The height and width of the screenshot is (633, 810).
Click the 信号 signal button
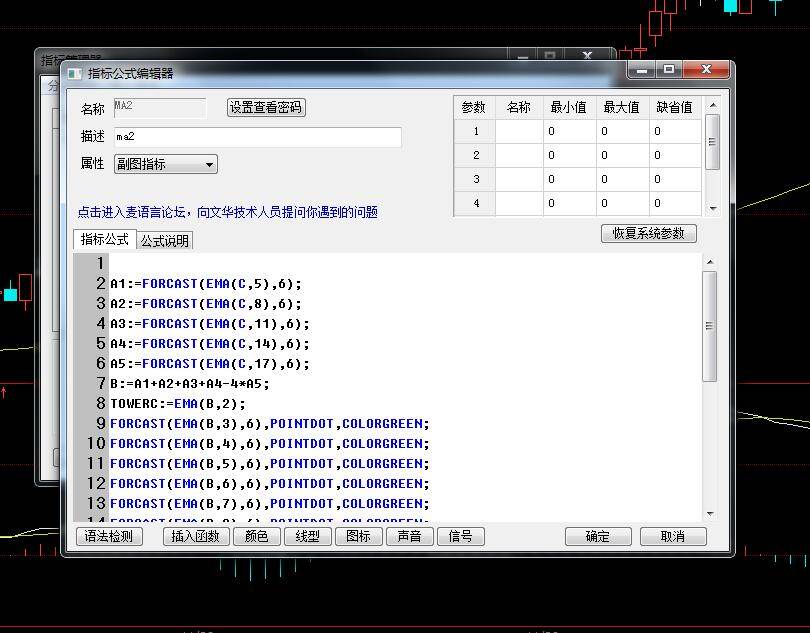coord(460,536)
